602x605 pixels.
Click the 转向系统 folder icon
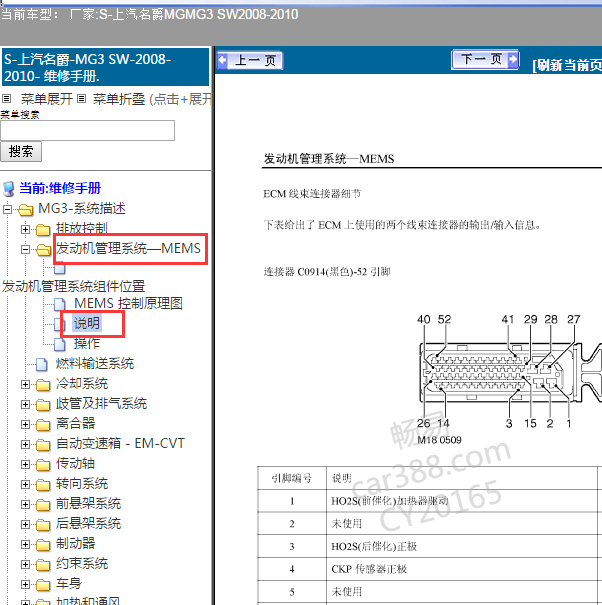point(43,485)
